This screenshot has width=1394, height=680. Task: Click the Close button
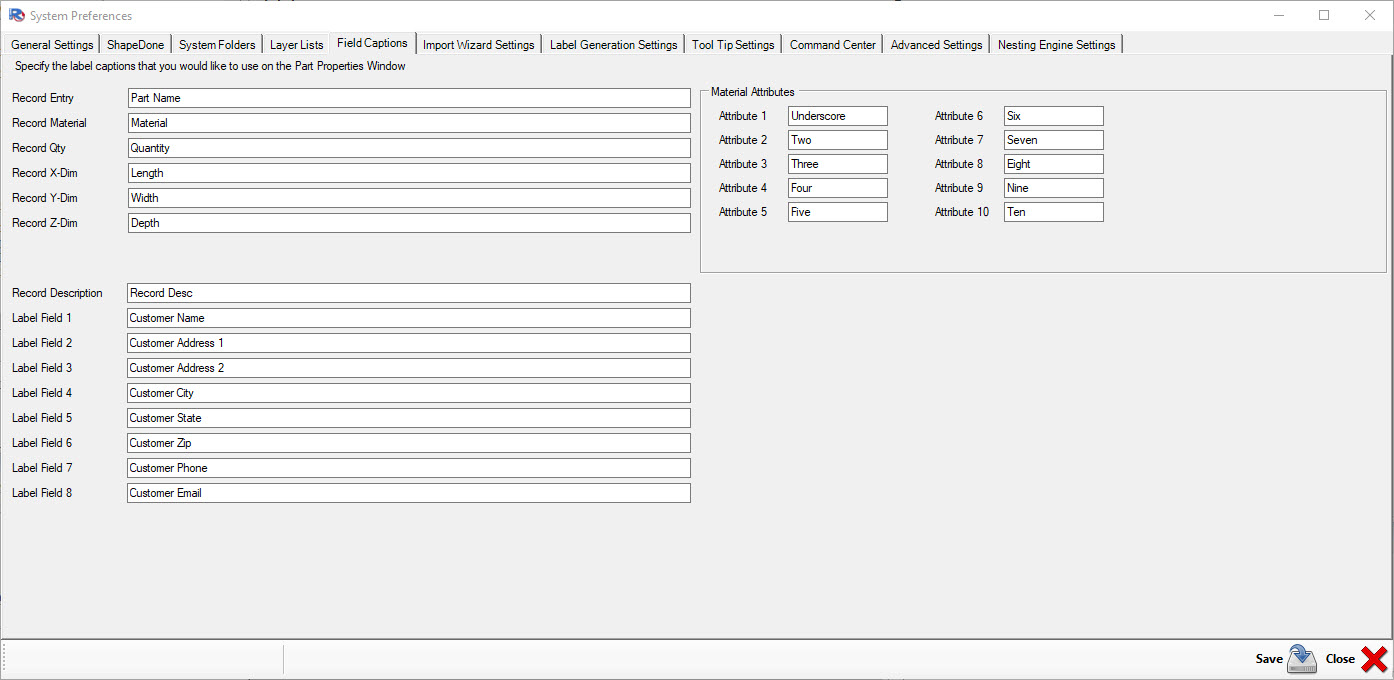pos(1340,659)
